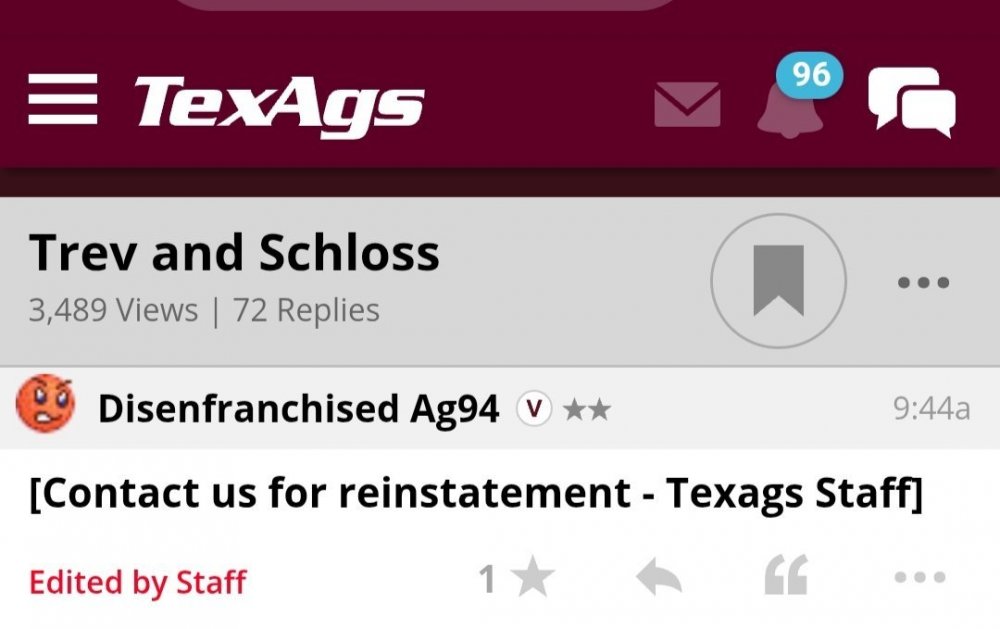Star the post by Disenfranchised Ag94
Screen dimensions: 1000x629
(533, 579)
